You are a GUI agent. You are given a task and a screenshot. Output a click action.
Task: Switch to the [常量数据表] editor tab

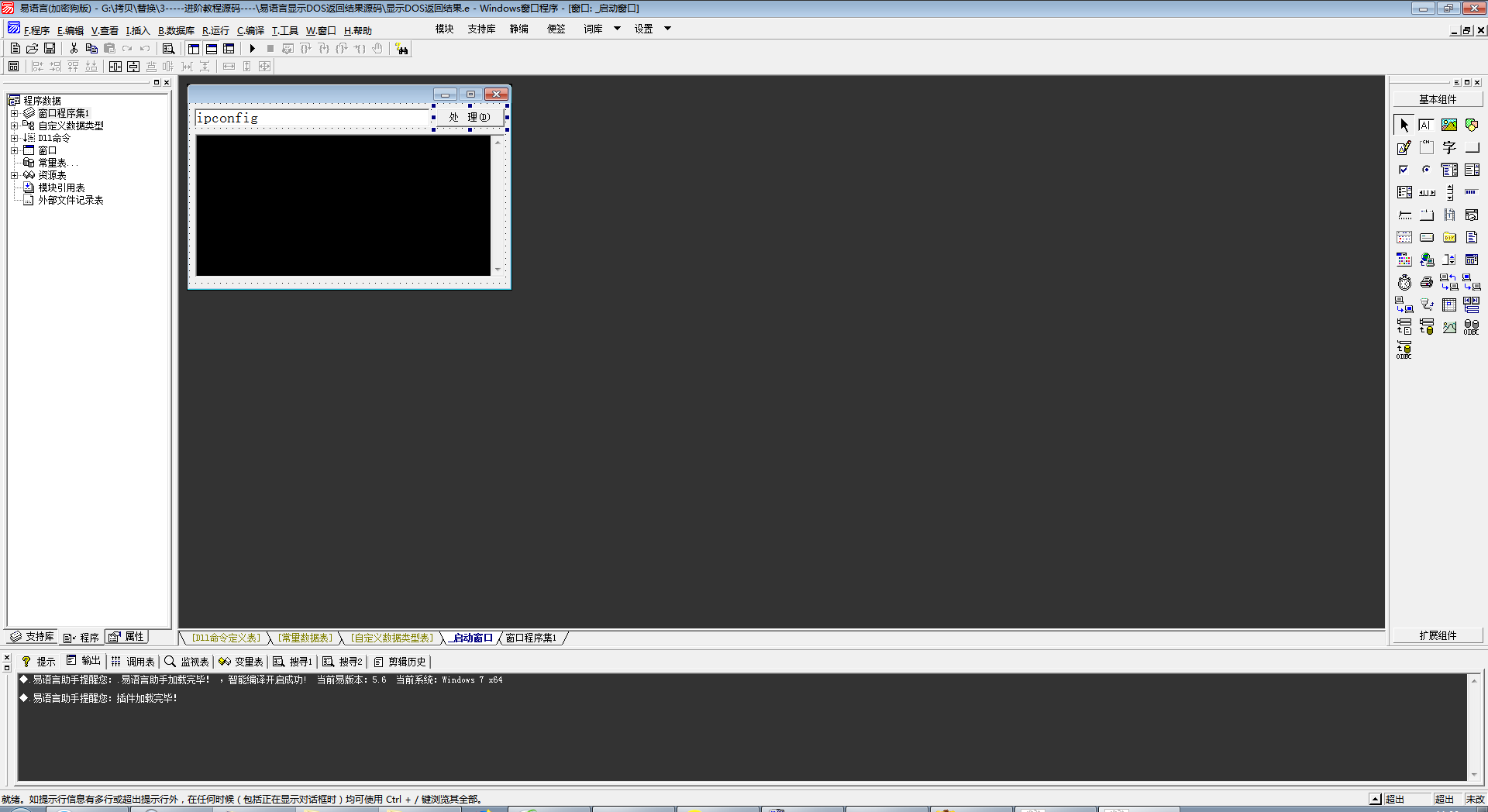305,638
